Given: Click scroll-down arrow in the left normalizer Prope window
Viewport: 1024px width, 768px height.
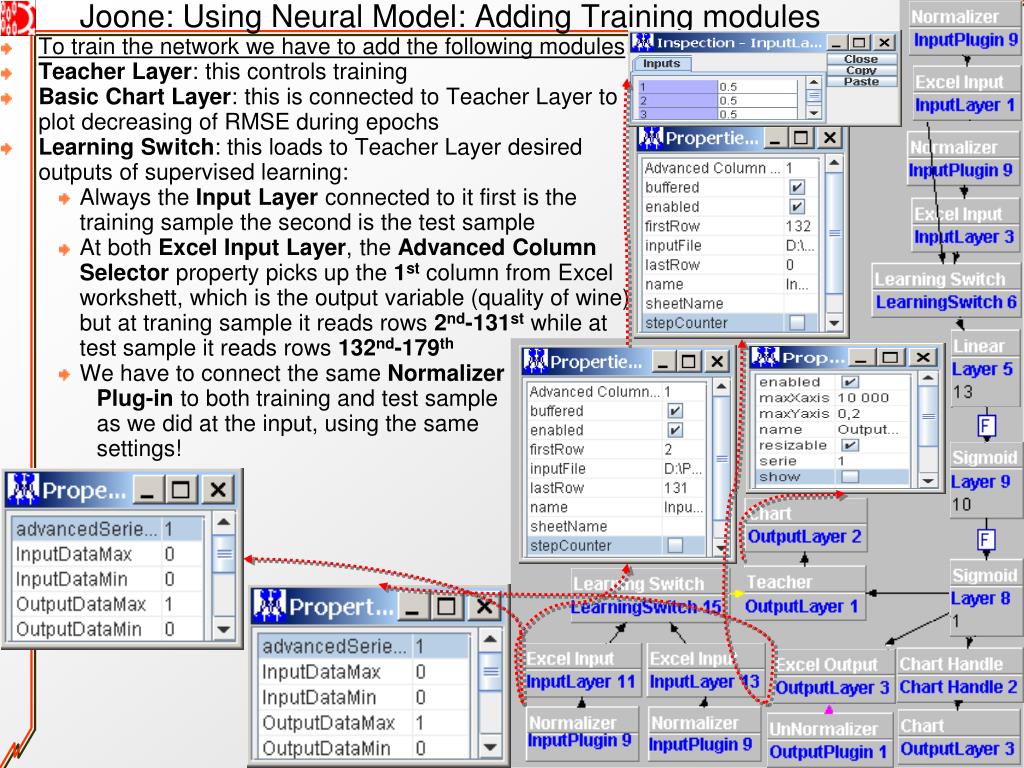Looking at the screenshot, I should [223, 630].
